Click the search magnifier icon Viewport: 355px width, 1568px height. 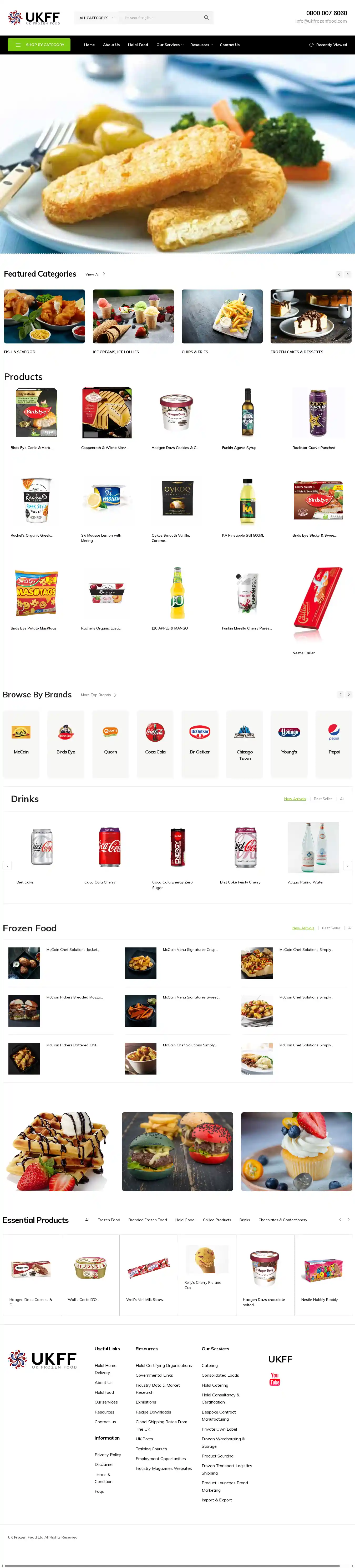pos(207,18)
